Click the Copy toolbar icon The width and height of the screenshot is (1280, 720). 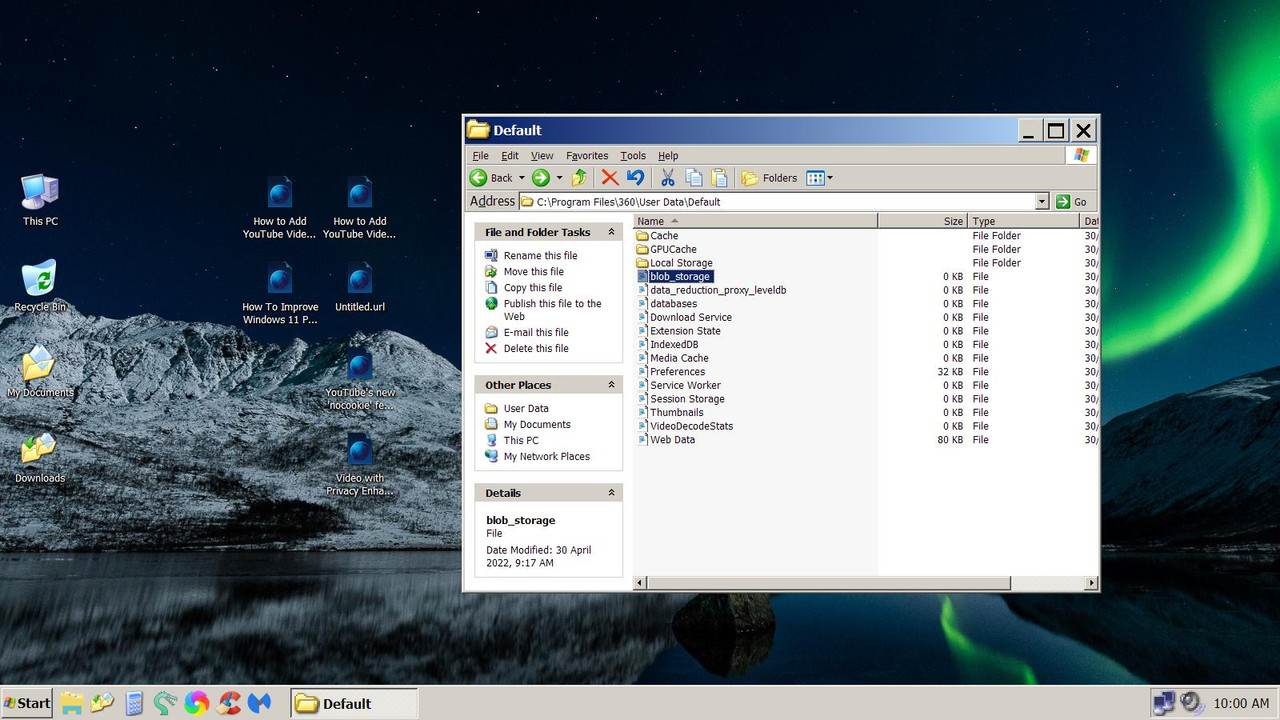pos(693,178)
